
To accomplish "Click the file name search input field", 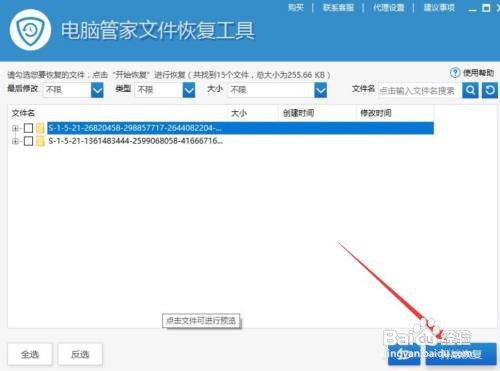I will coord(420,90).
